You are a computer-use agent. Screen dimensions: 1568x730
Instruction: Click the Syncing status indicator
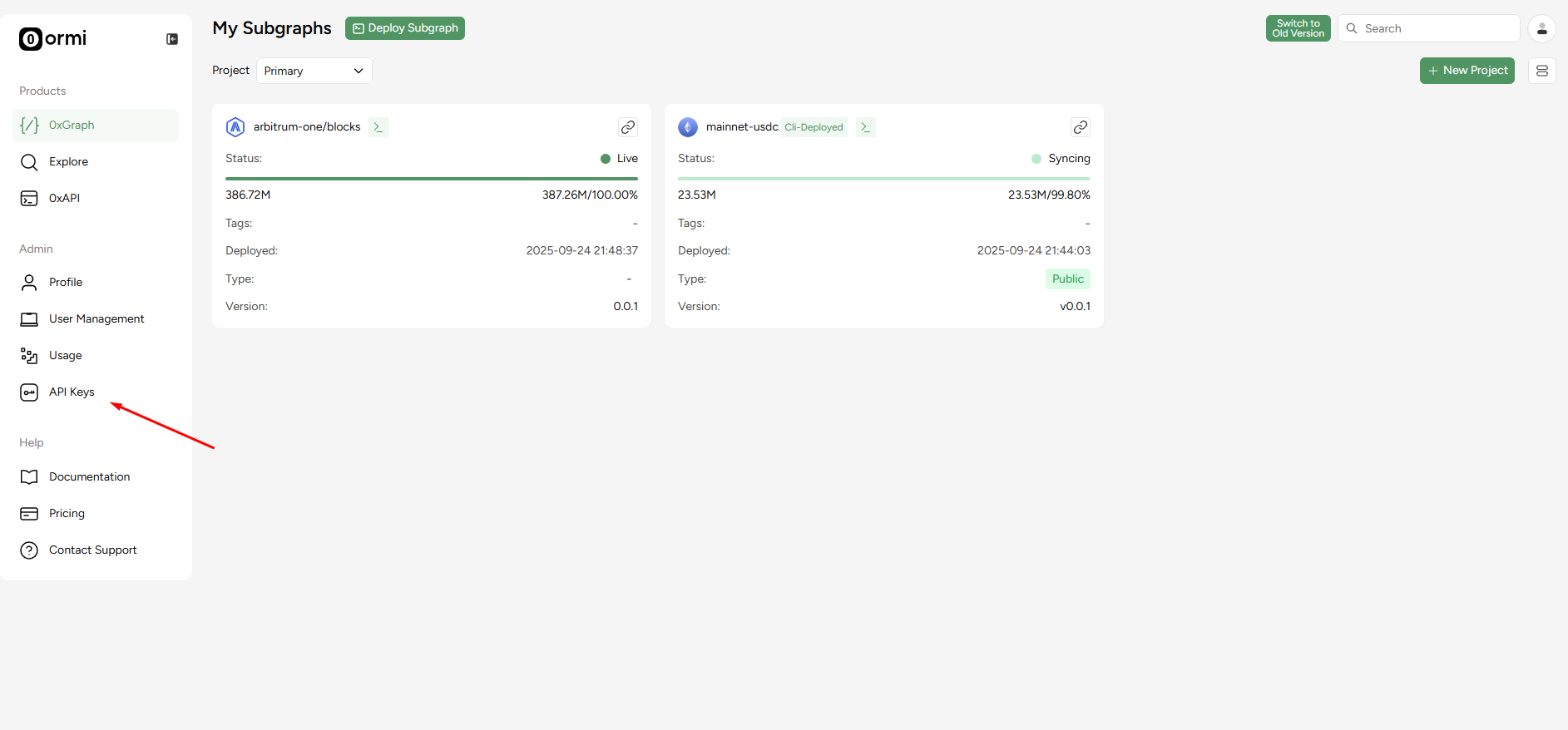[1061, 159]
